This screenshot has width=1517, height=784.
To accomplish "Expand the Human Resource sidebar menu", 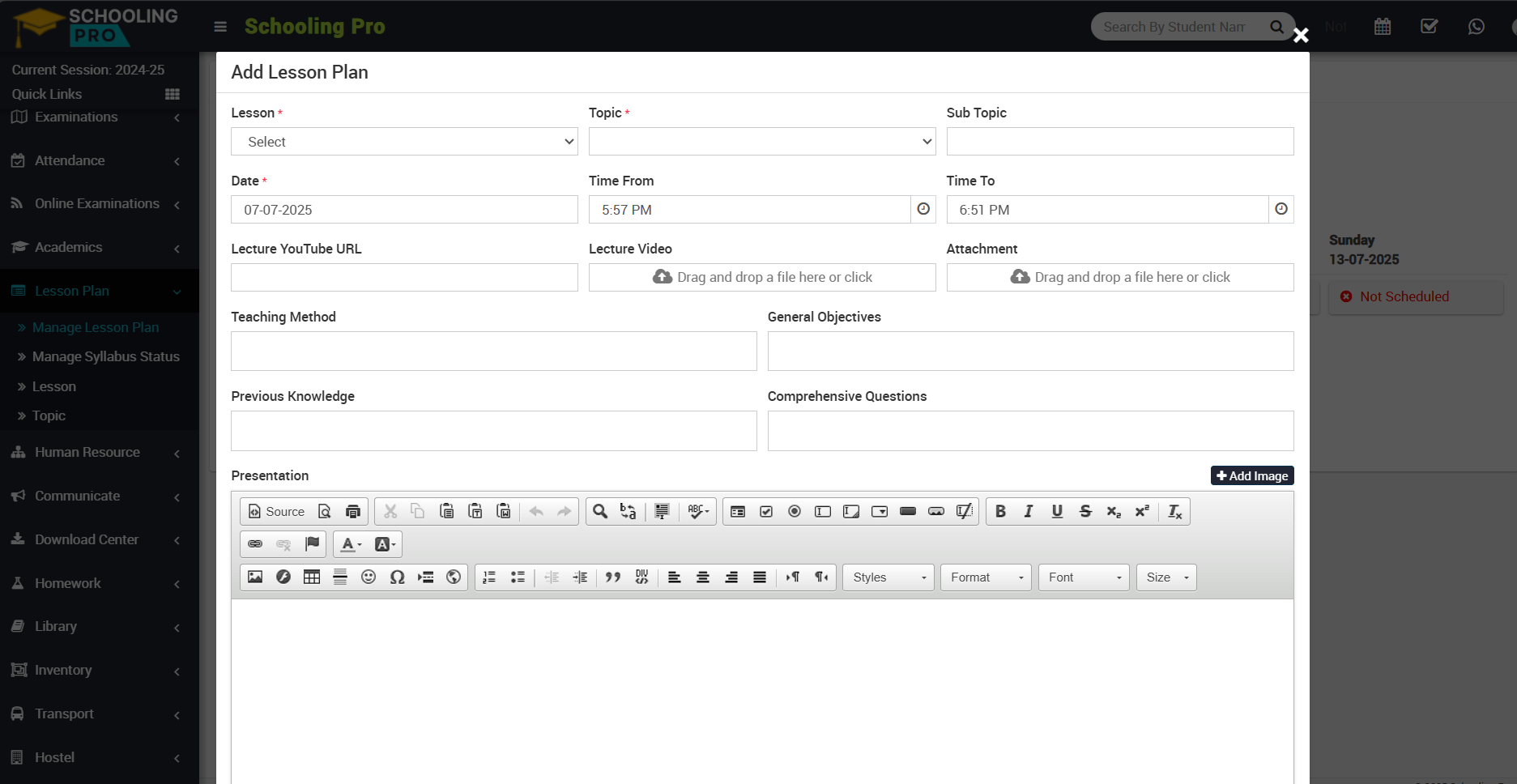I will [99, 452].
